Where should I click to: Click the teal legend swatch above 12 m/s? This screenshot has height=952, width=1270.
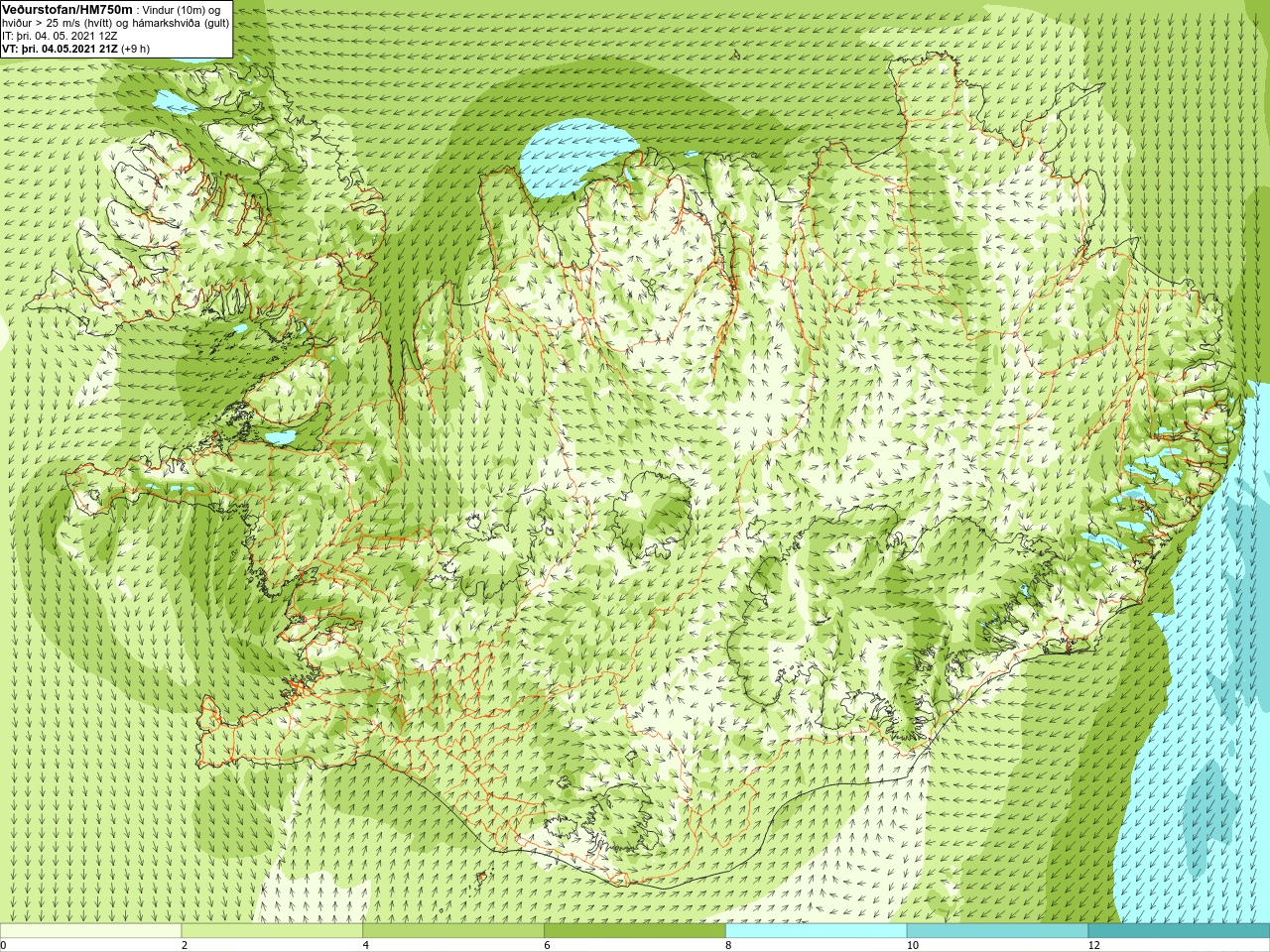1179,931
